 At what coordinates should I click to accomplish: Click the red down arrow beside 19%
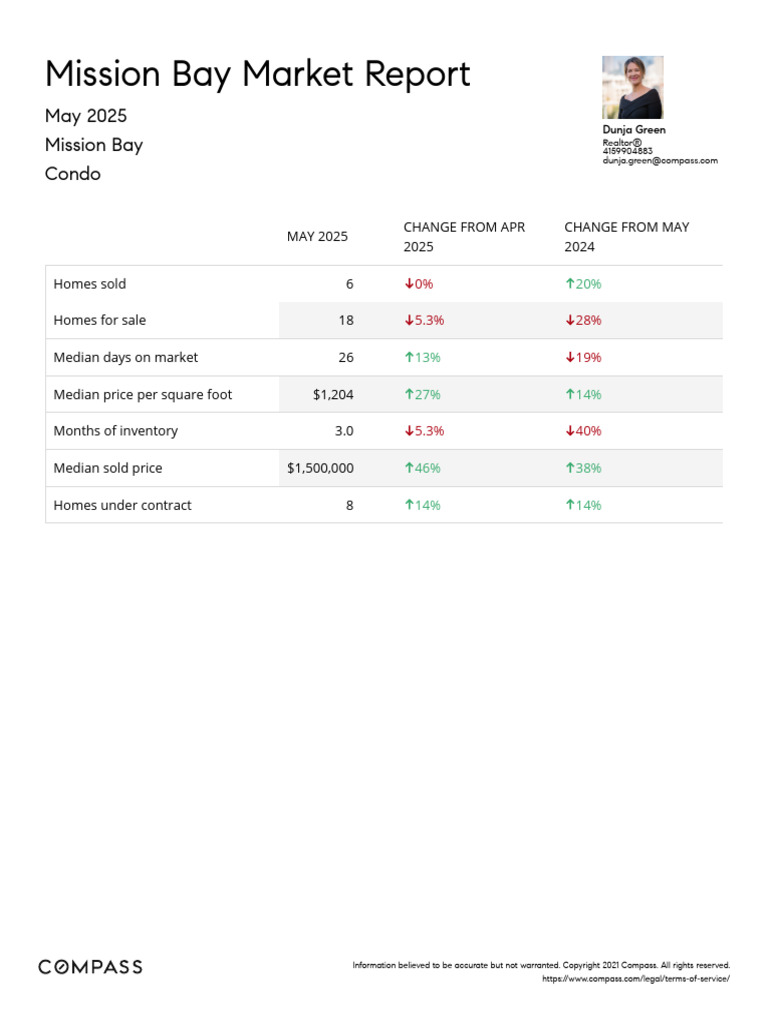569,358
